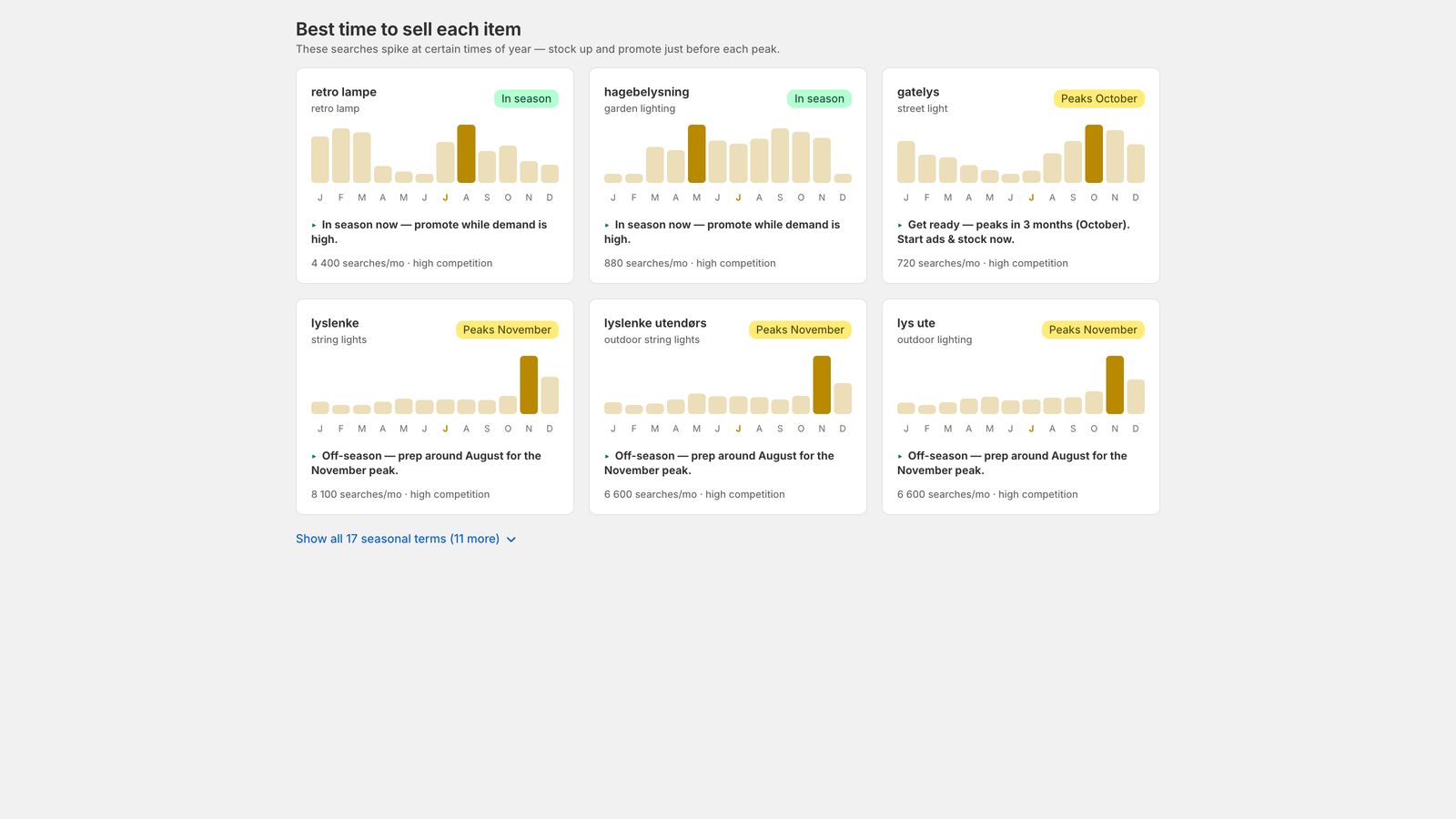Click the chevron next to 11 more
The width and height of the screenshot is (1456, 819).
click(511, 540)
